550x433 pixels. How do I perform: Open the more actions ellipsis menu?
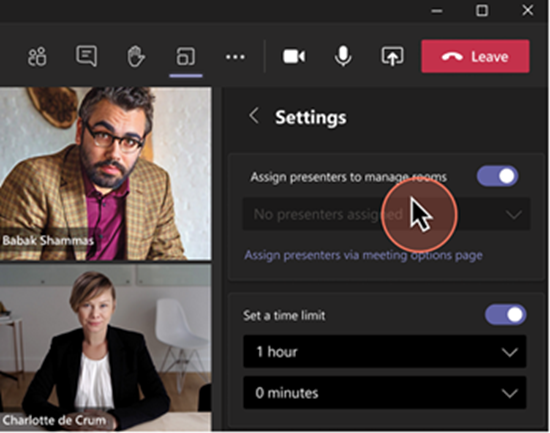click(x=235, y=56)
